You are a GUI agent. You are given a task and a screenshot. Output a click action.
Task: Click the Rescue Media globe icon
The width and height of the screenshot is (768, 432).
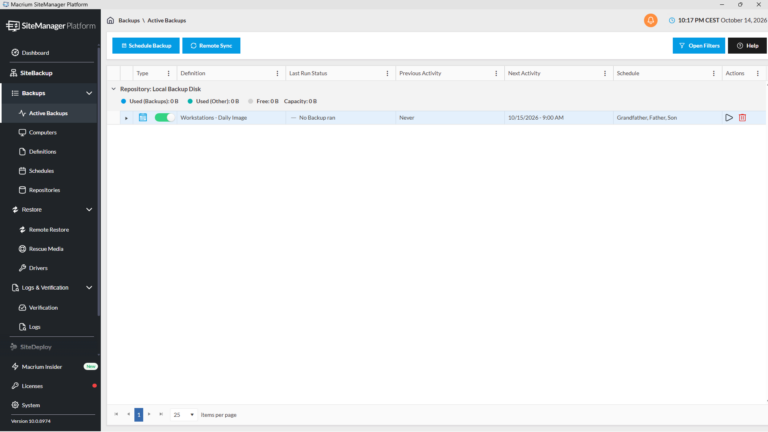click(x=22, y=249)
